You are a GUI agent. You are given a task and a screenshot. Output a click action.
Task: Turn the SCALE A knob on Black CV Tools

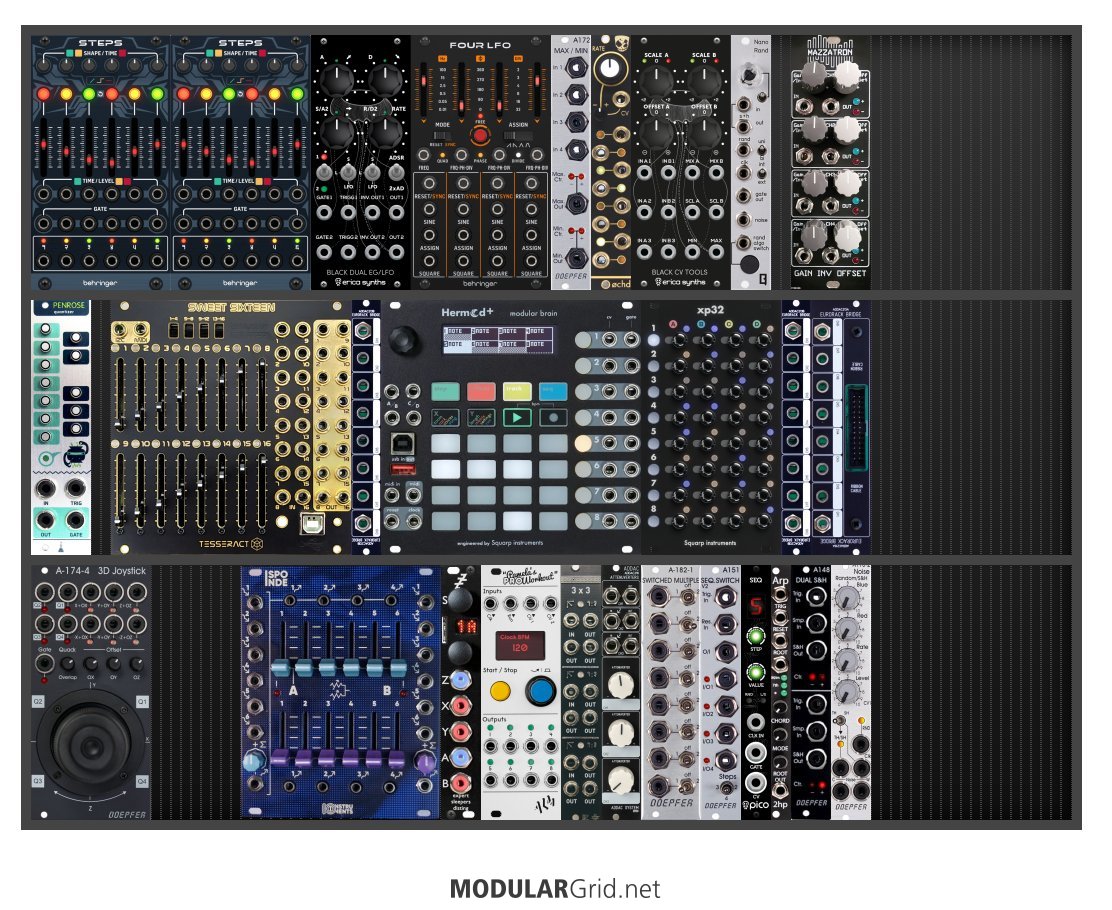(656, 82)
